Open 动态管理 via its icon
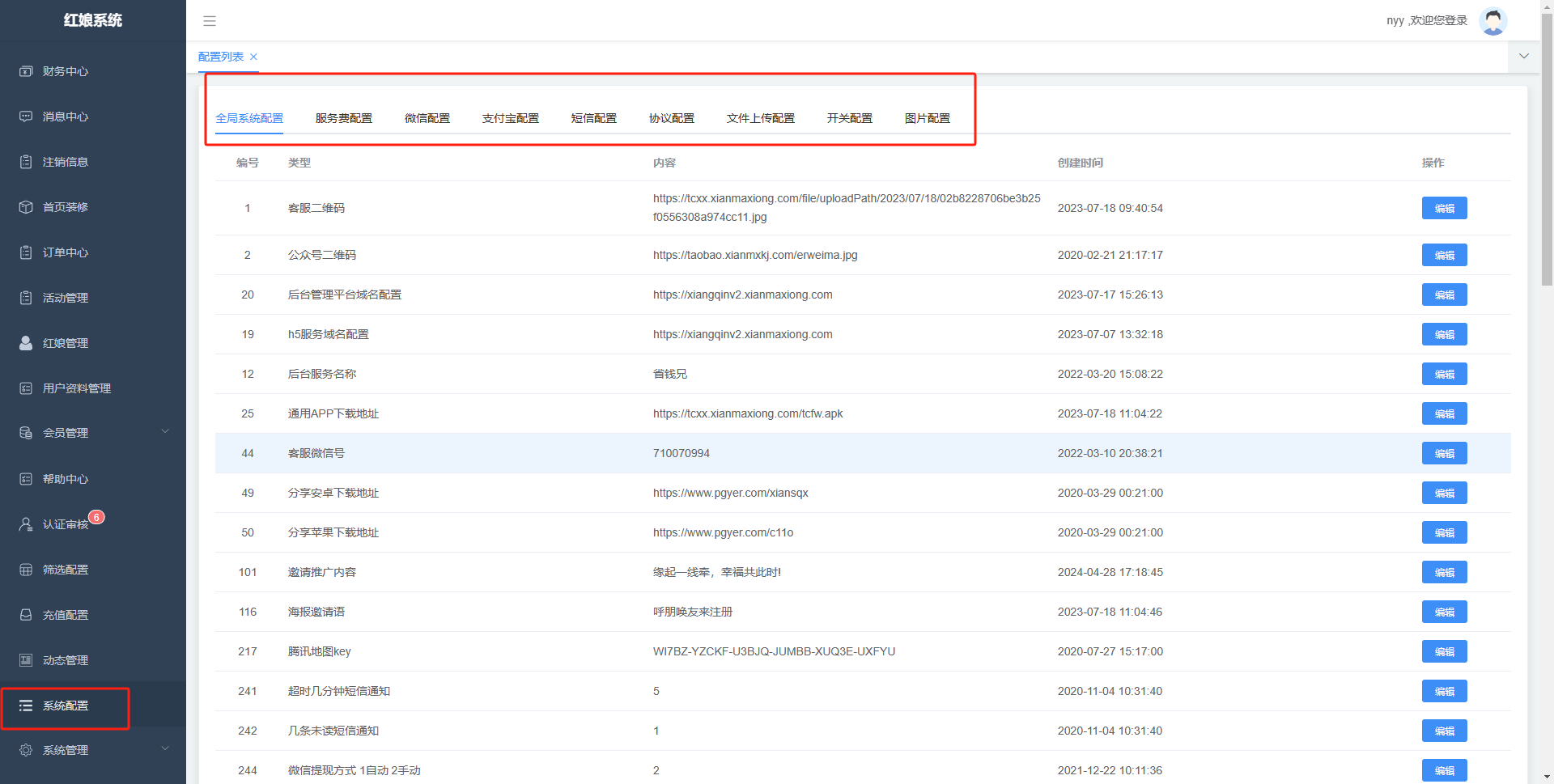Image resolution: width=1554 pixels, height=784 pixels. click(26, 660)
